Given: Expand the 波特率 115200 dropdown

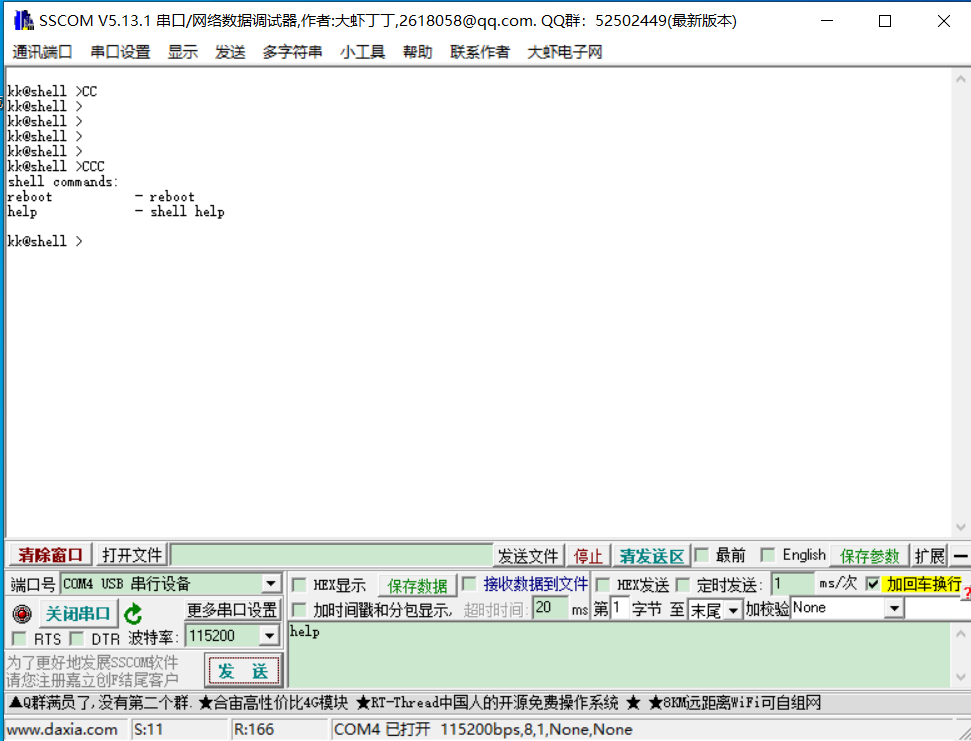Looking at the screenshot, I should click(x=269, y=636).
